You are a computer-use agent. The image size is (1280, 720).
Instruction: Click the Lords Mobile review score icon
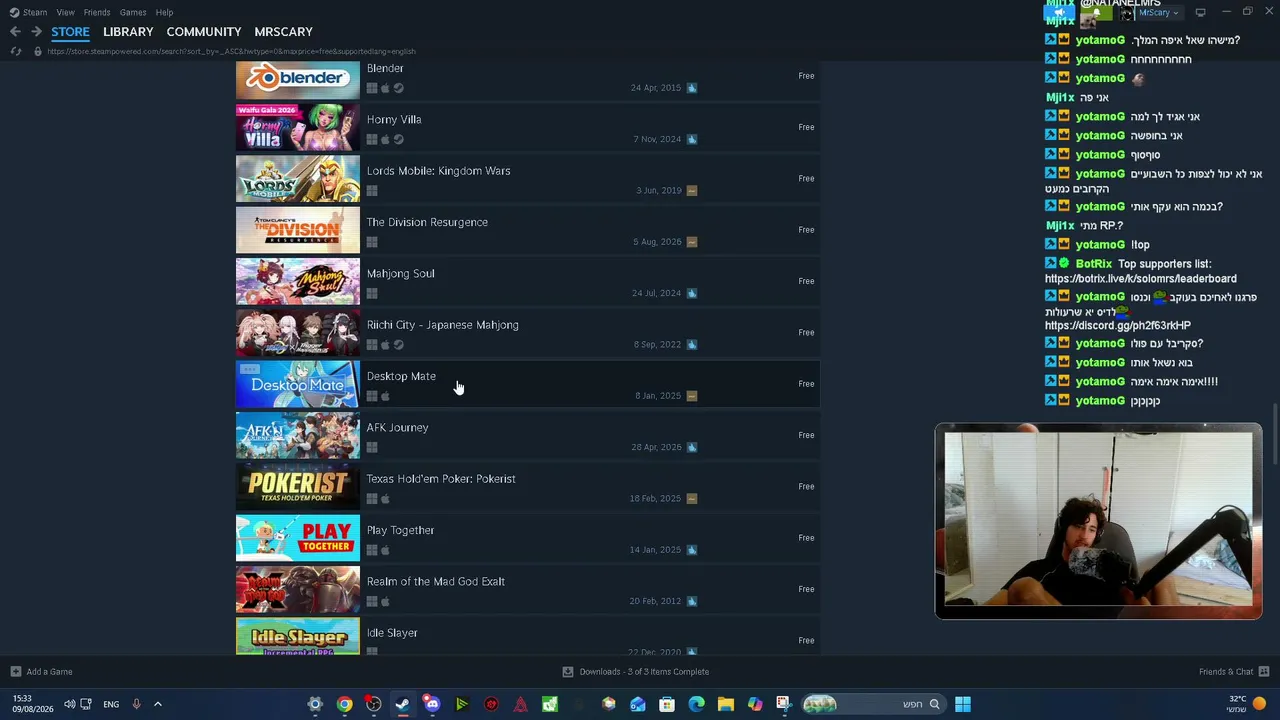[x=692, y=190]
